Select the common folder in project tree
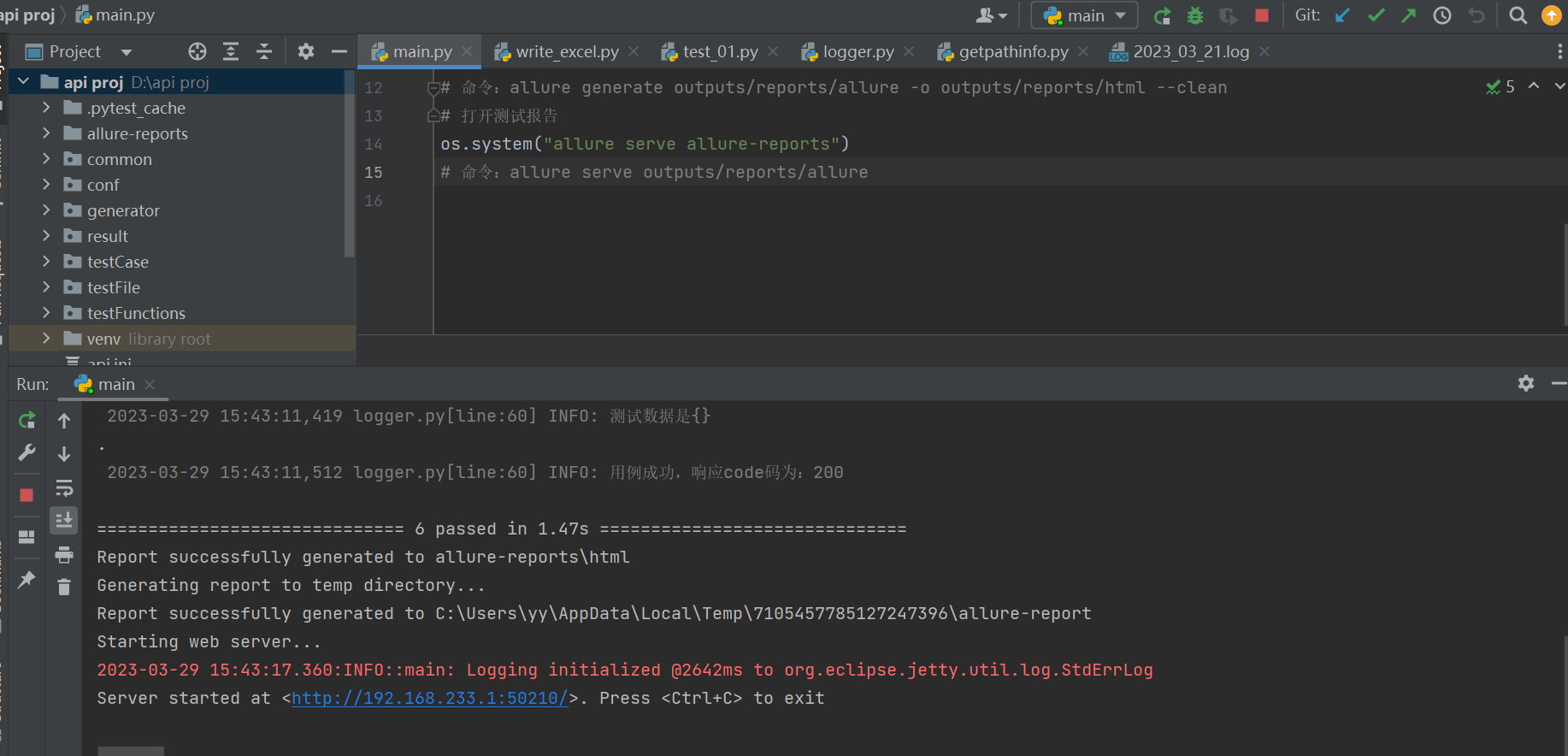Screen dimensions: 1568x756 [119, 159]
